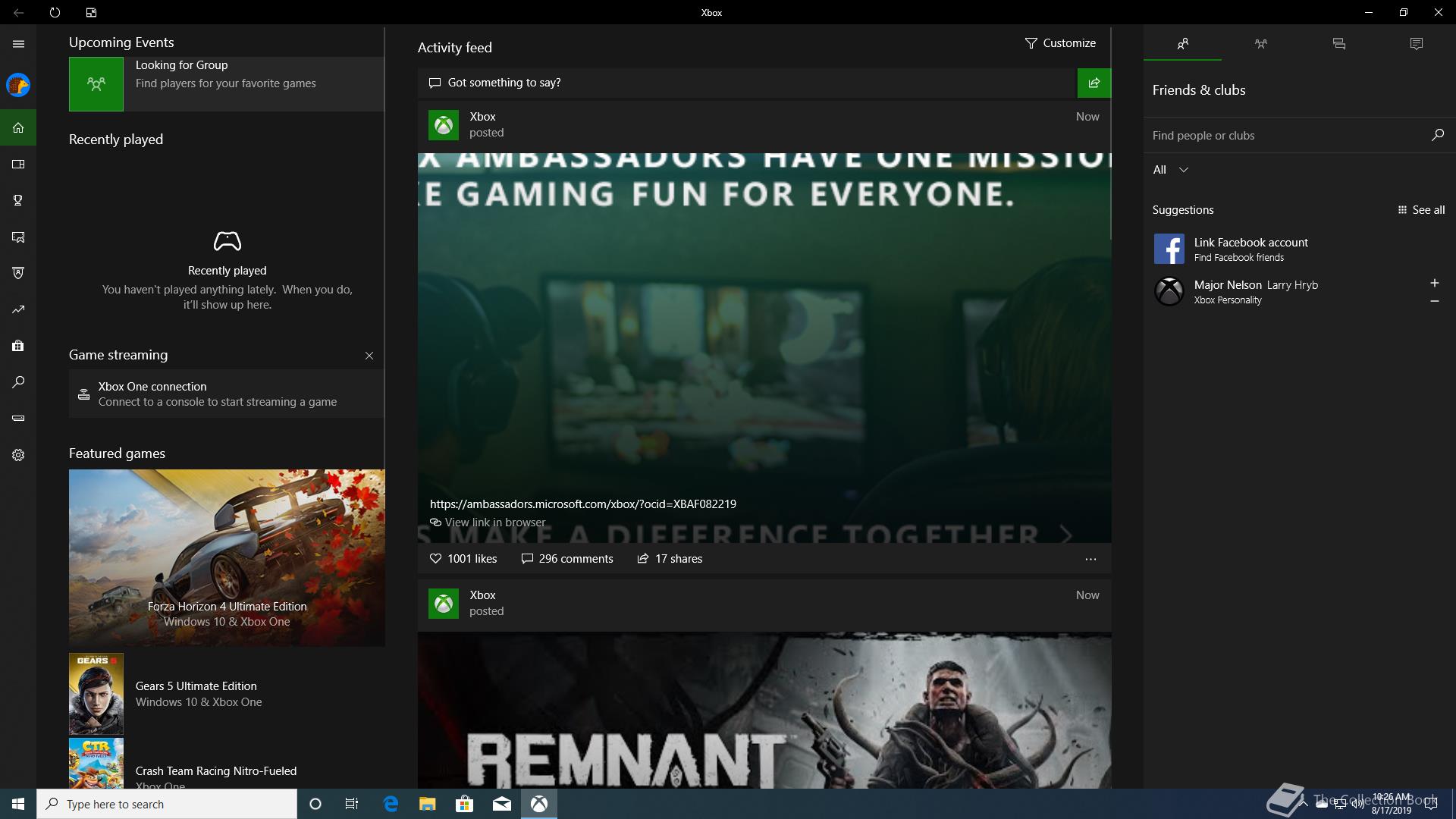Add Major Nelson as friend with plus
Image resolution: width=1456 pixels, height=819 pixels.
tap(1434, 283)
